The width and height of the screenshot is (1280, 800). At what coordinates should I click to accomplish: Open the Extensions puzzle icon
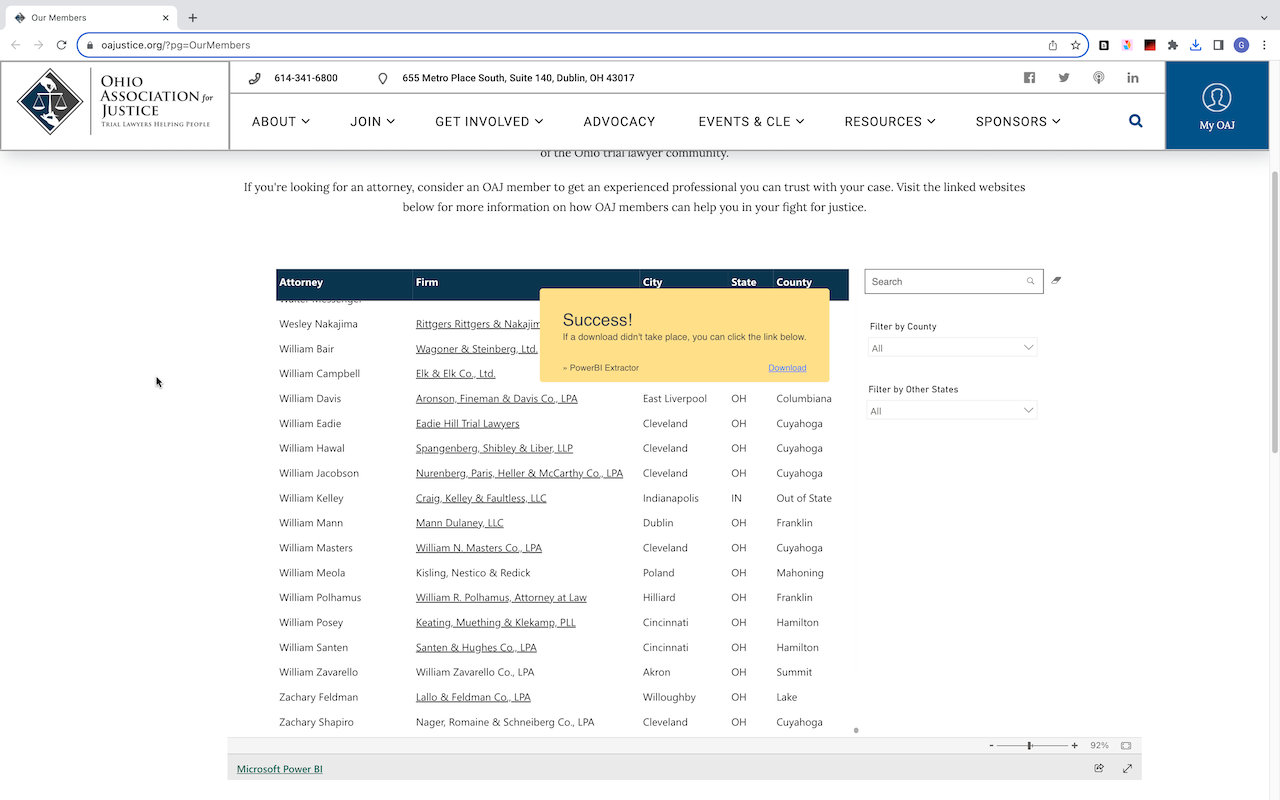coord(1173,45)
